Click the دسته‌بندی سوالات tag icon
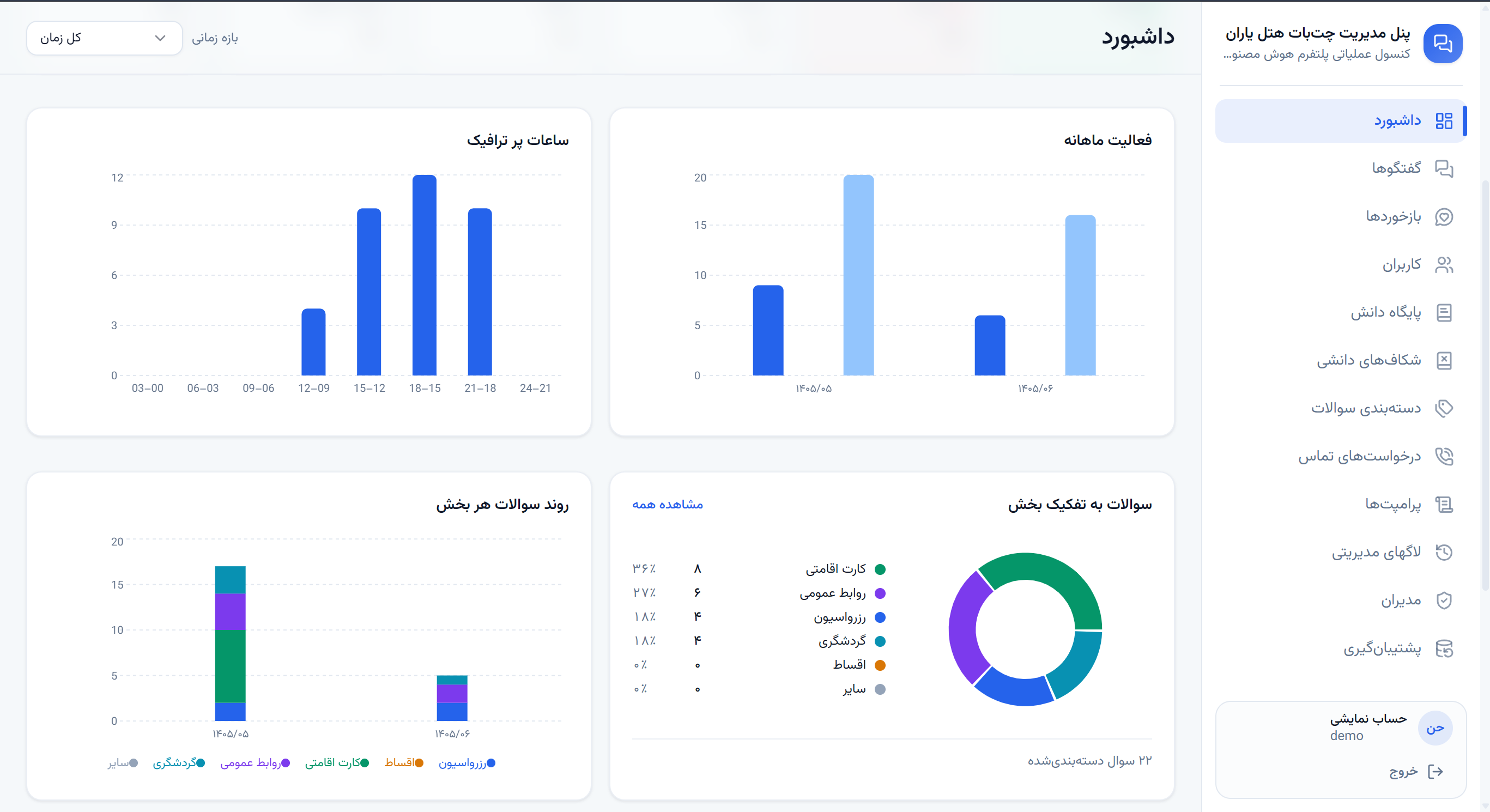The width and height of the screenshot is (1490, 812). pos(1444,408)
